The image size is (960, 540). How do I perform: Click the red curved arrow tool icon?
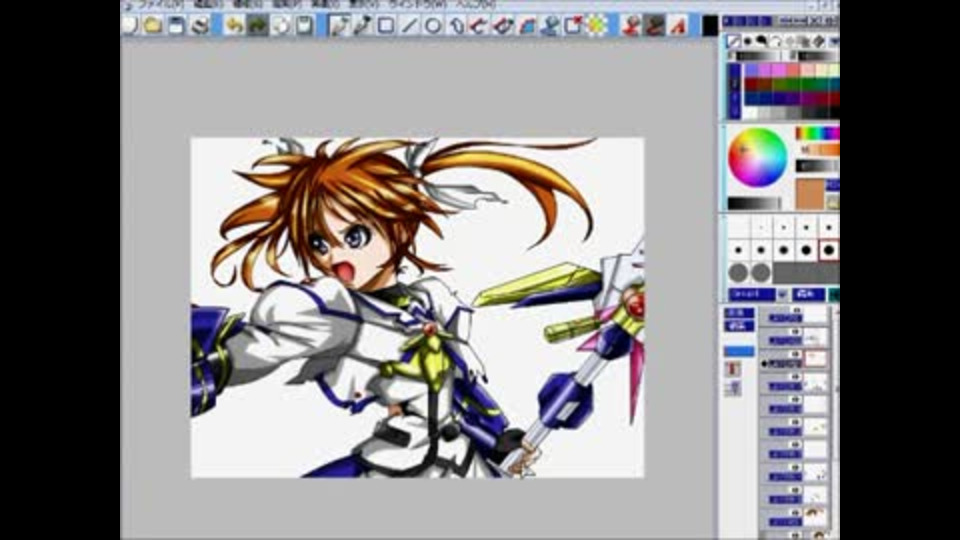click(479, 25)
